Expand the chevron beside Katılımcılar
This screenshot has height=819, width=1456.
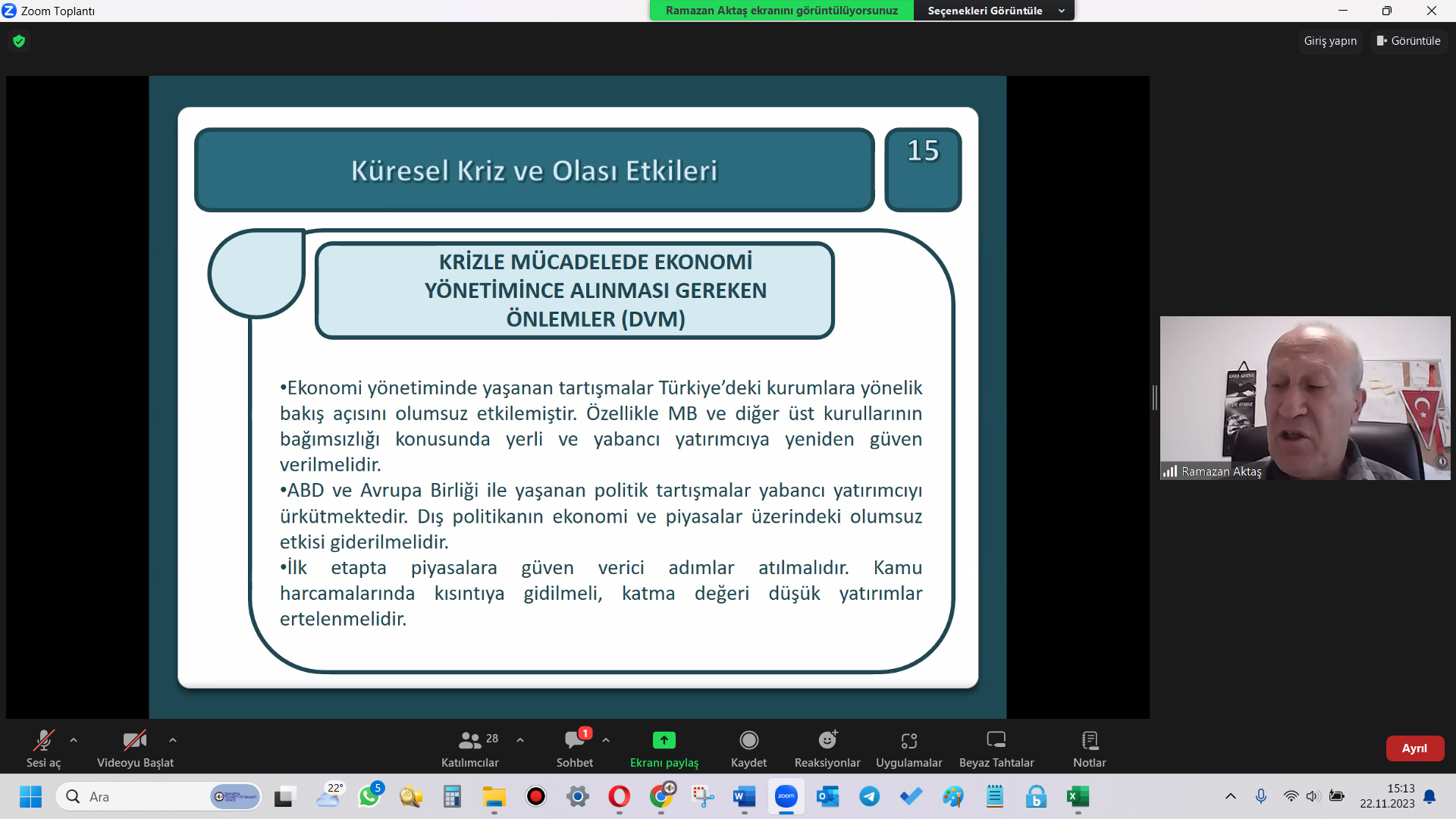point(520,740)
